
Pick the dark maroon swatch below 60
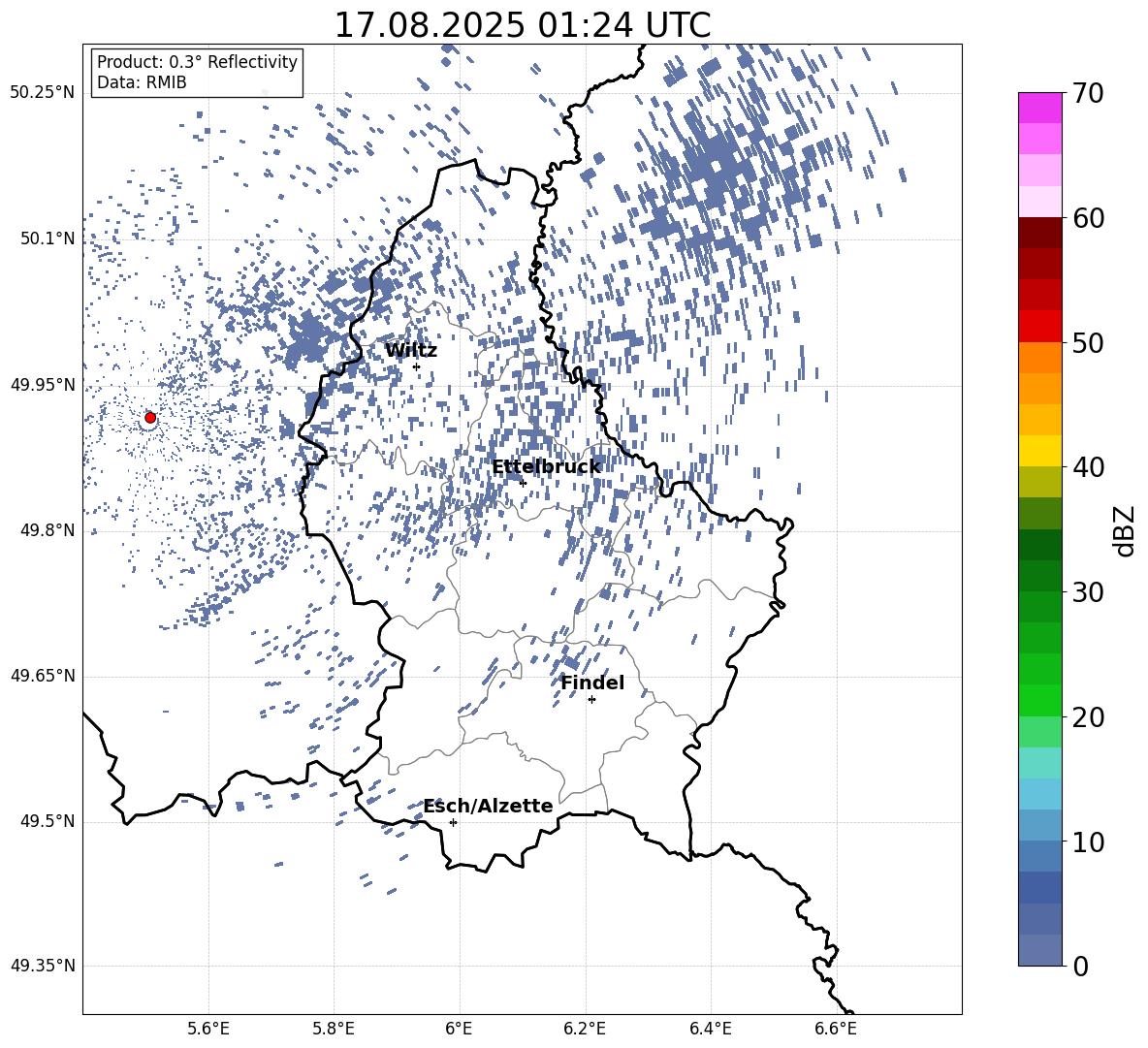tap(1039, 233)
